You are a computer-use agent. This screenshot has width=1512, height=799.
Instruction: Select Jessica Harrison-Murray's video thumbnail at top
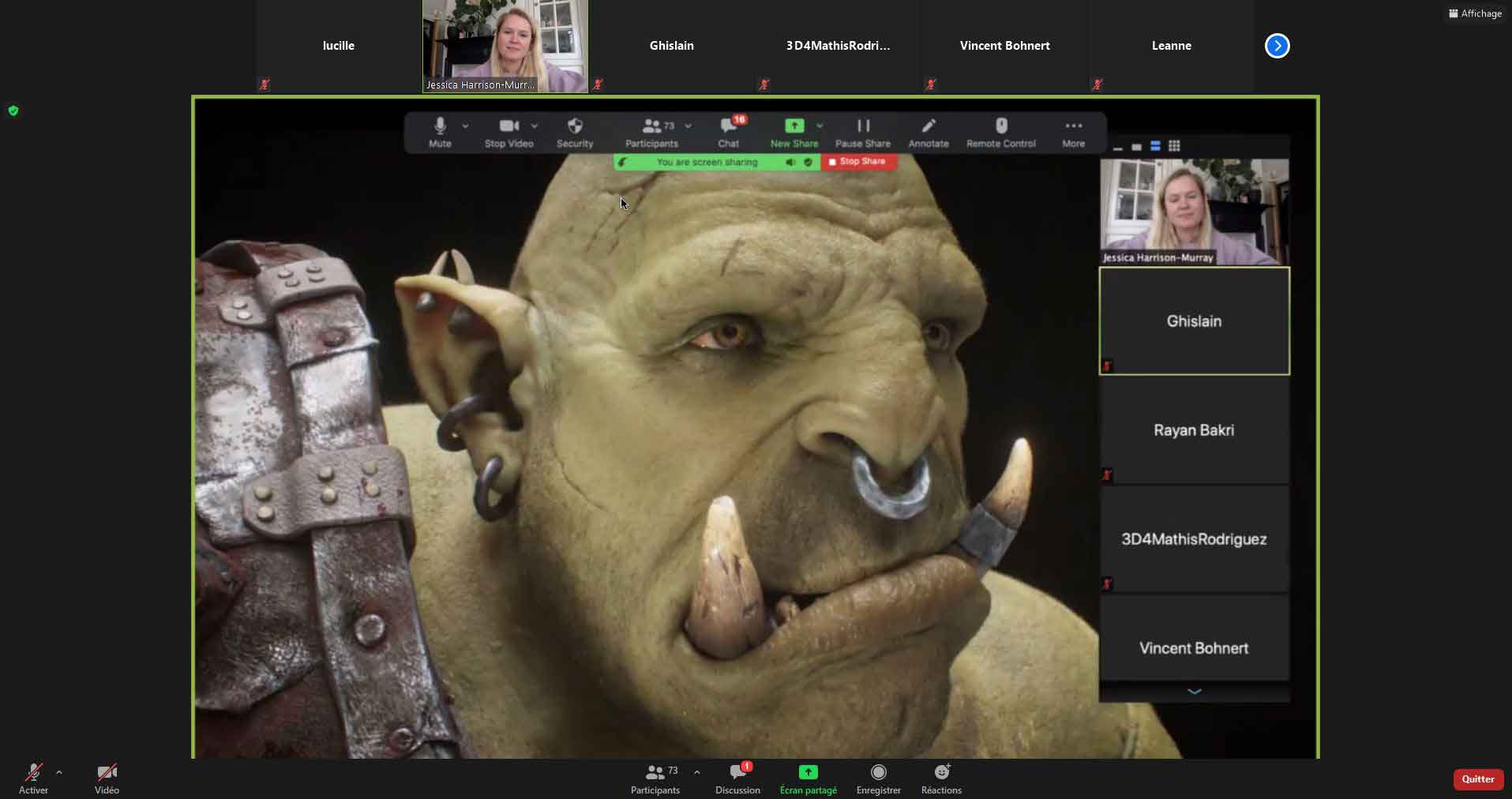pyautogui.click(x=505, y=46)
